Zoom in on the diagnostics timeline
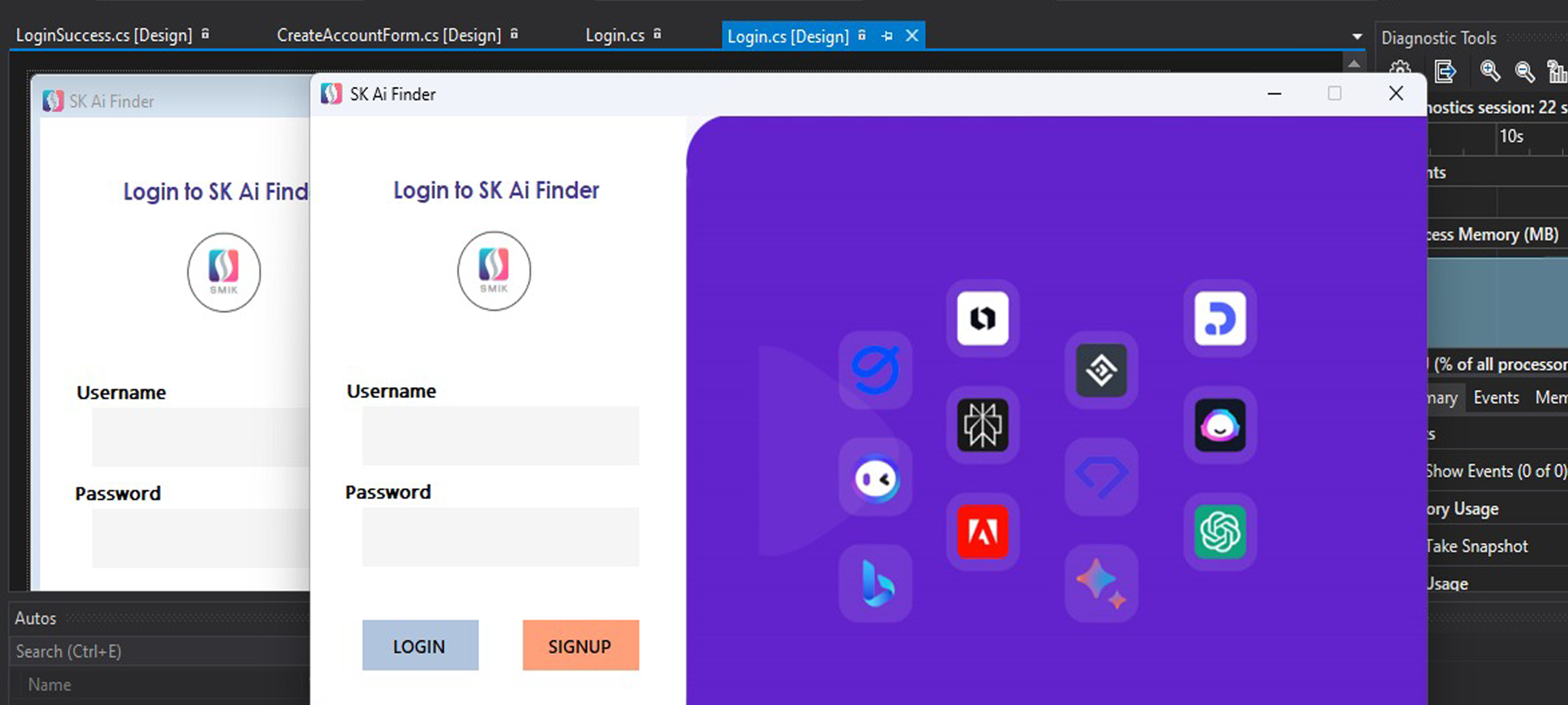Image resolution: width=1568 pixels, height=705 pixels. (x=1490, y=71)
